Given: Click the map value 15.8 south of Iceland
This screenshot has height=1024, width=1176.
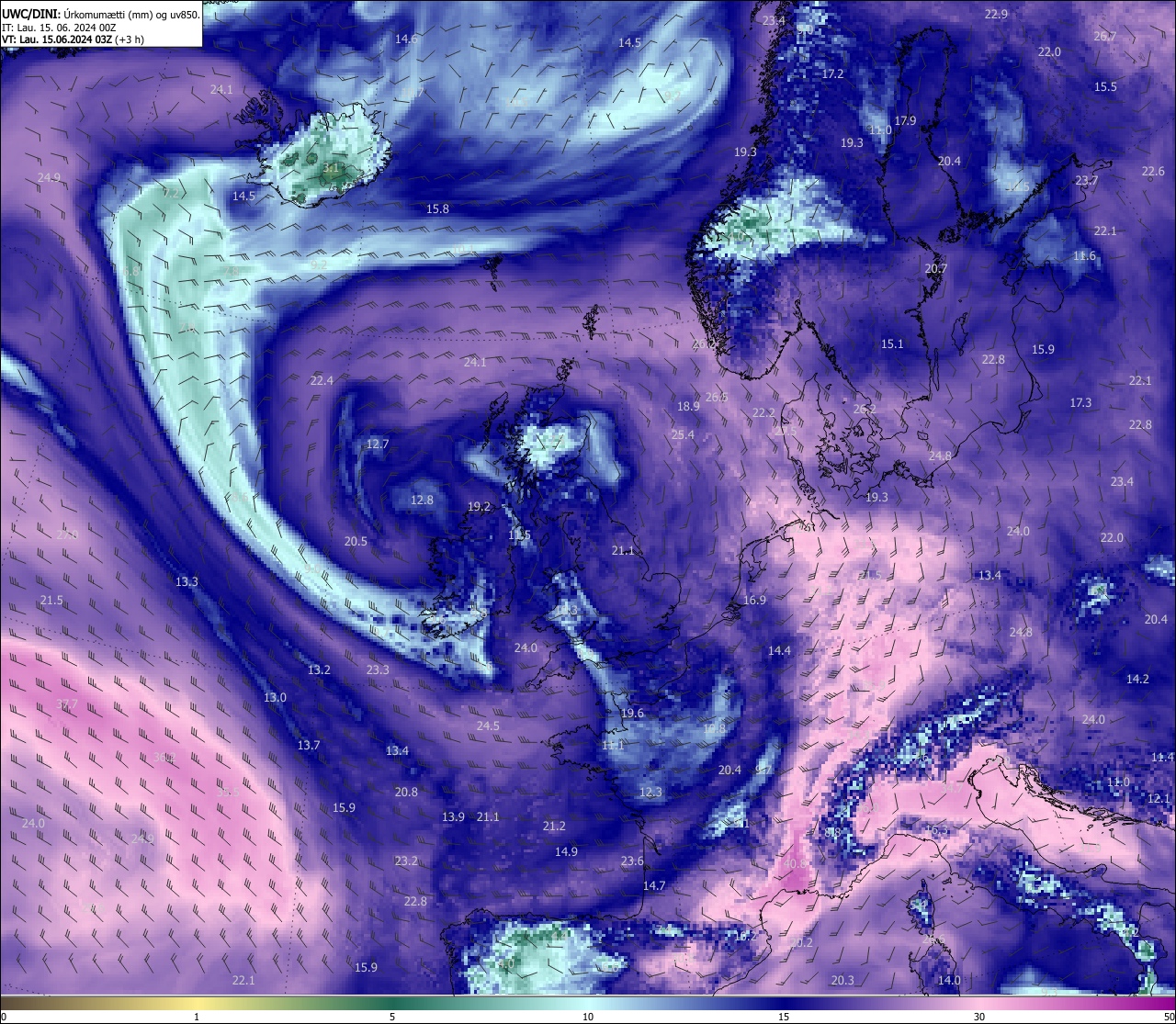Looking at the screenshot, I should tap(437, 208).
